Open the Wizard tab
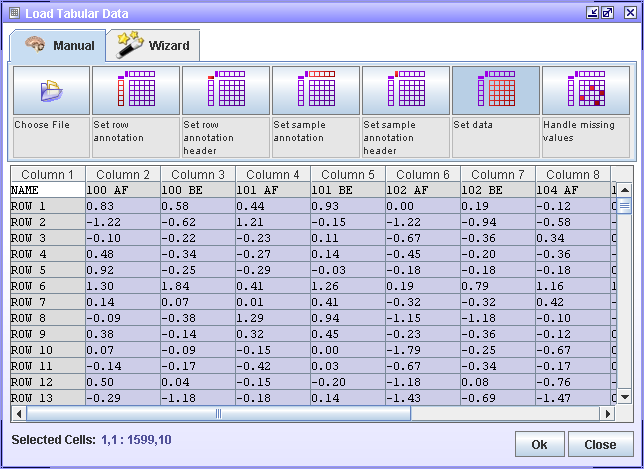 tap(153, 45)
